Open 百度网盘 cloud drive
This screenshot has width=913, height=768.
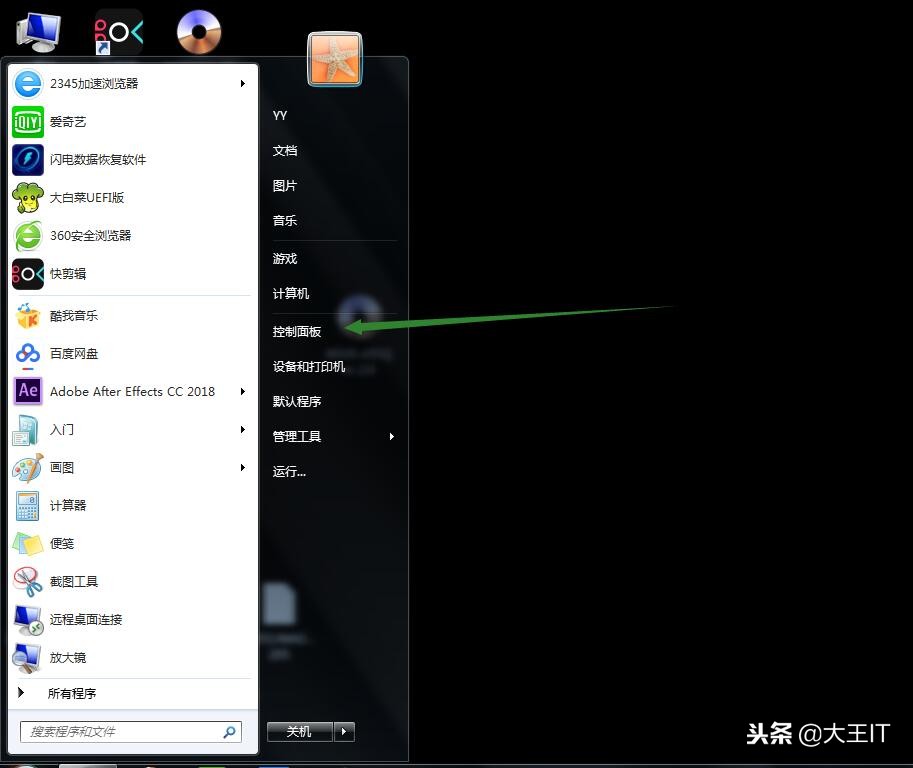coord(74,353)
